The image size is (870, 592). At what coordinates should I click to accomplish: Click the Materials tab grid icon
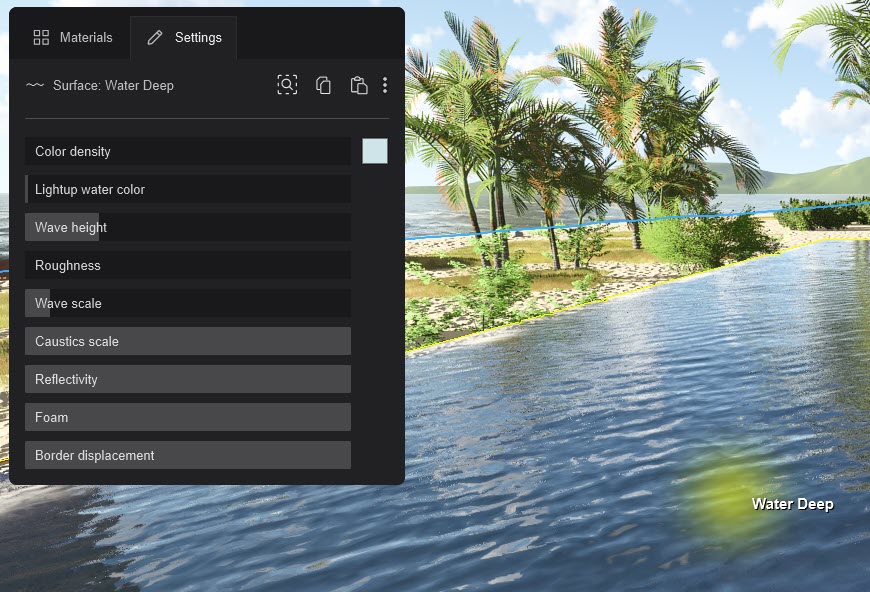point(41,37)
